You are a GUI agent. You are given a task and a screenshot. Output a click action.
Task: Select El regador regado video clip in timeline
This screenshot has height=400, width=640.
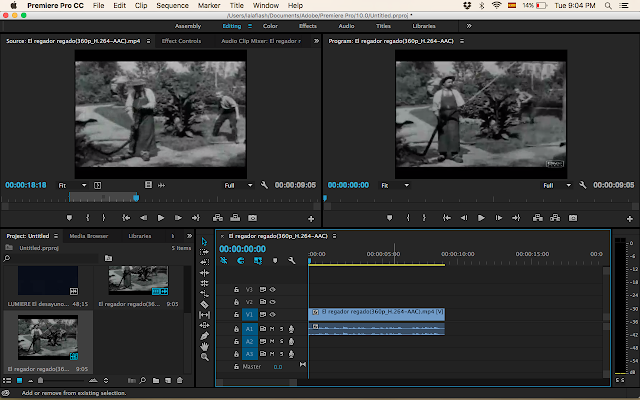(x=377, y=314)
